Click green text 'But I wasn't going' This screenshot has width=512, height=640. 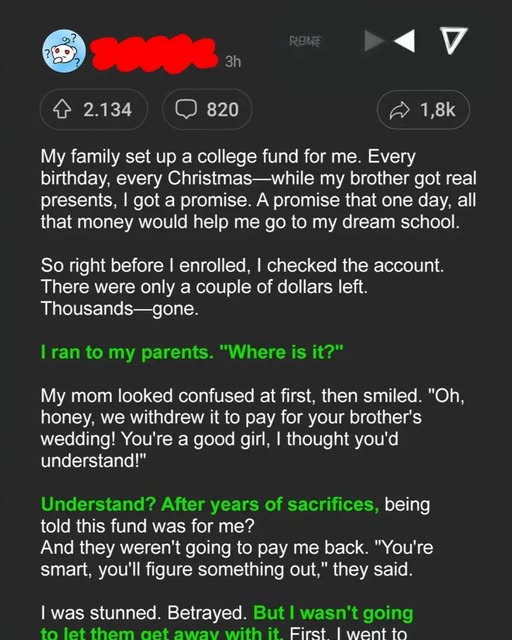tap(333, 613)
